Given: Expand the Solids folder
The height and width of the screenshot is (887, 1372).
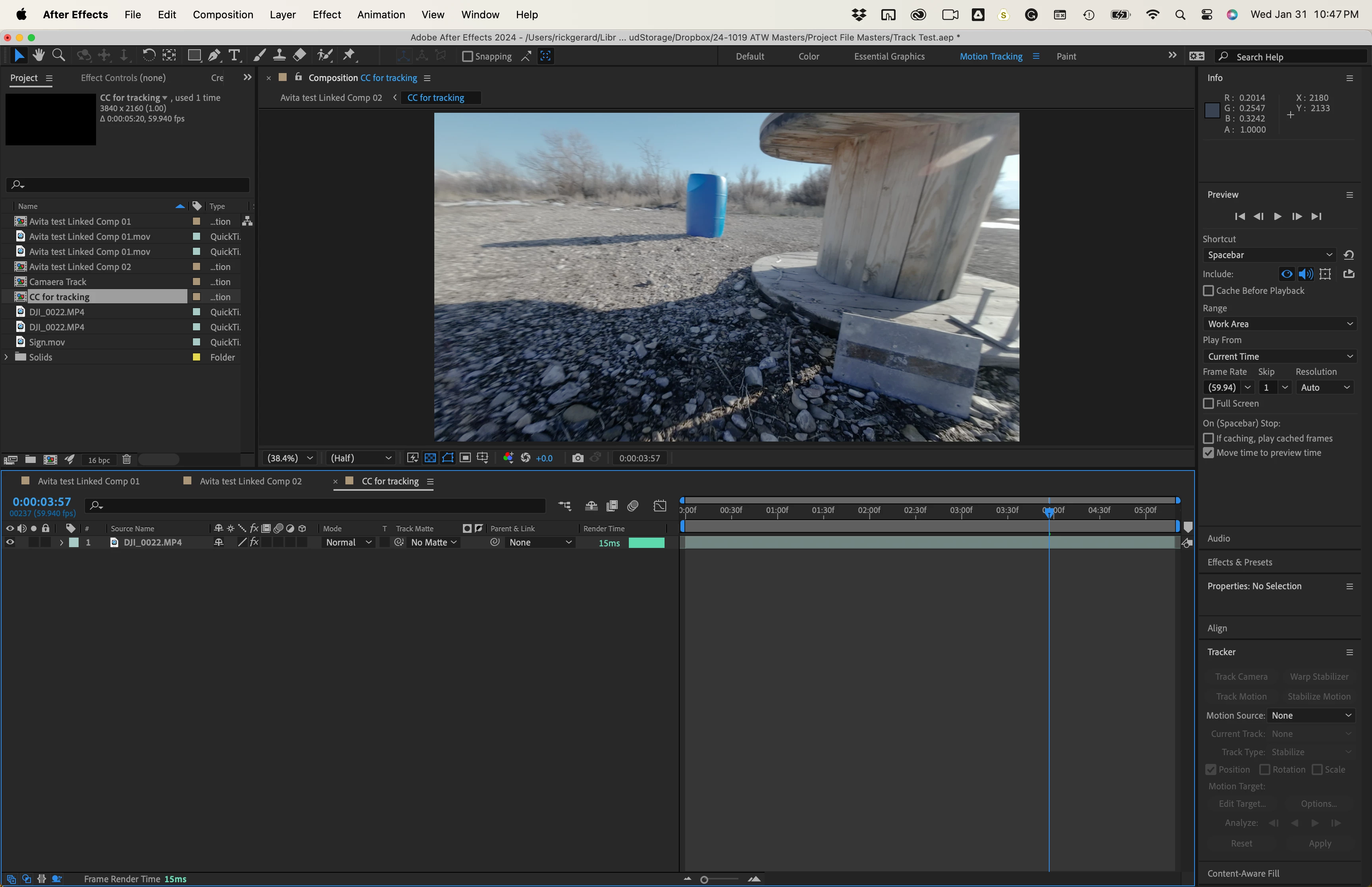Looking at the screenshot, I should tap(6, 357).
